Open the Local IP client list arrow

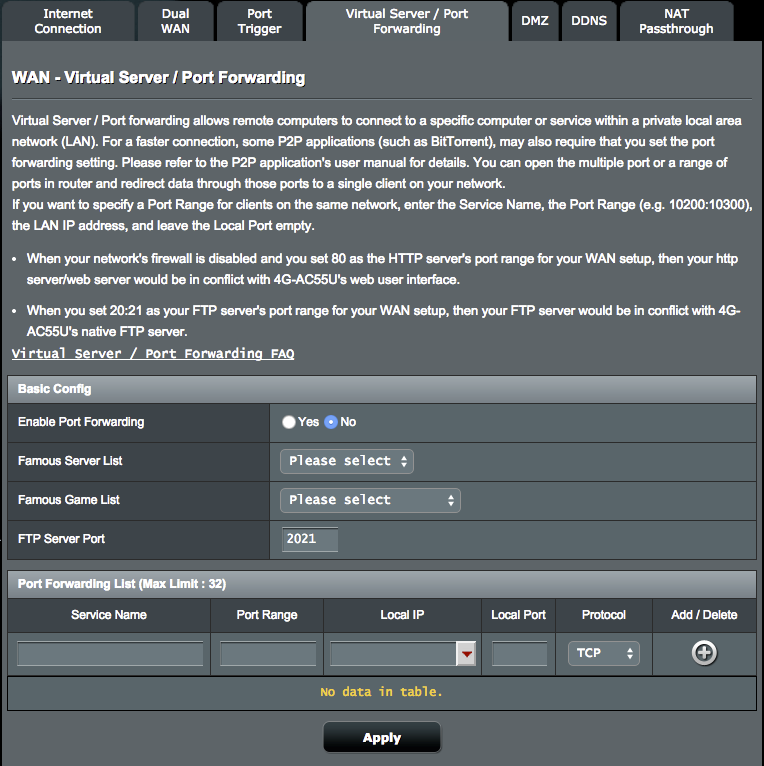(x=466, y=654)
